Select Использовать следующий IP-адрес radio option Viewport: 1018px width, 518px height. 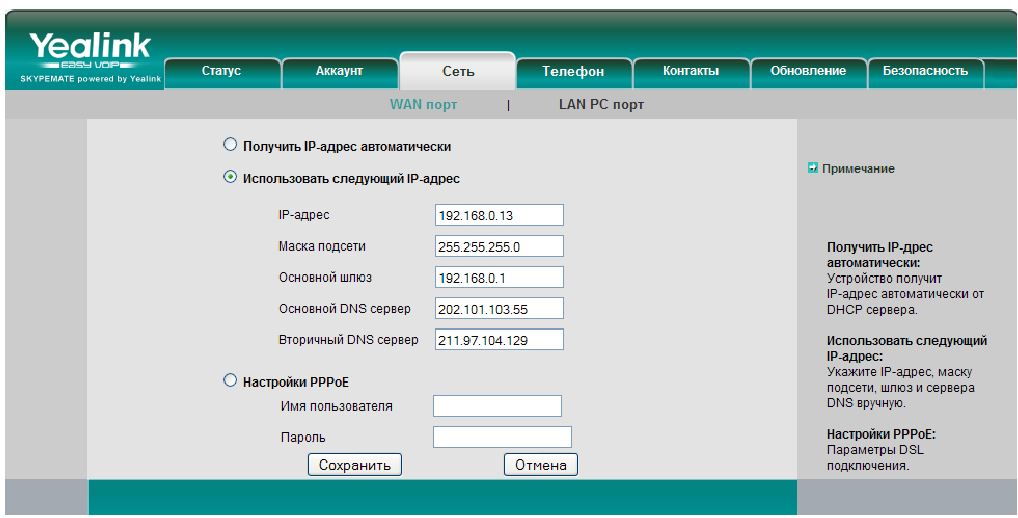click(230, 177)
